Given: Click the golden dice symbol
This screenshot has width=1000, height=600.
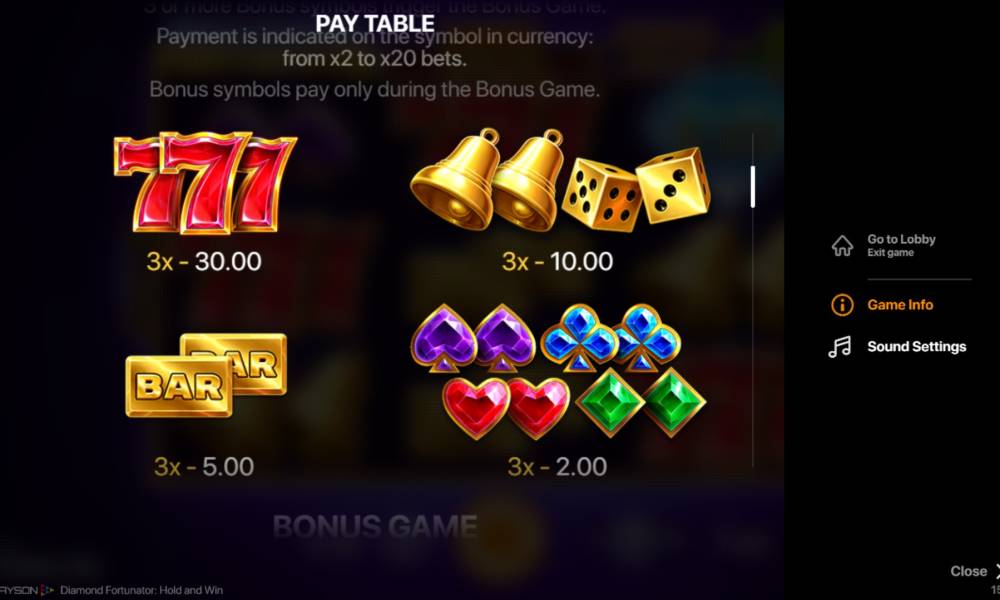Looking at the screenshot, I should click(636, 189).
